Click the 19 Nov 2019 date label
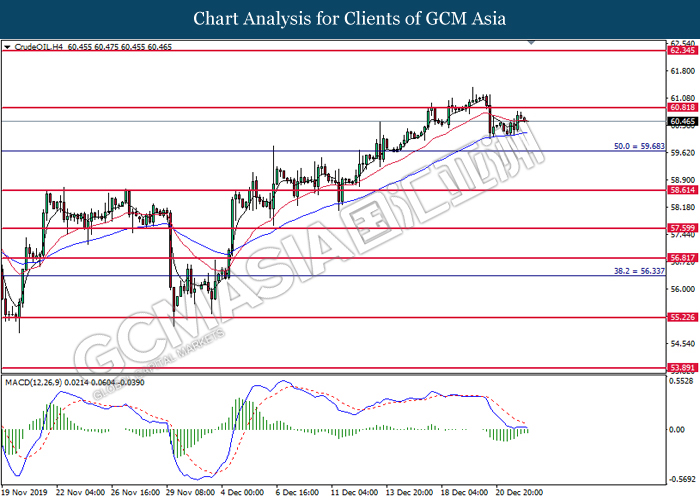 pyautogui.click(x=25, y=492)
